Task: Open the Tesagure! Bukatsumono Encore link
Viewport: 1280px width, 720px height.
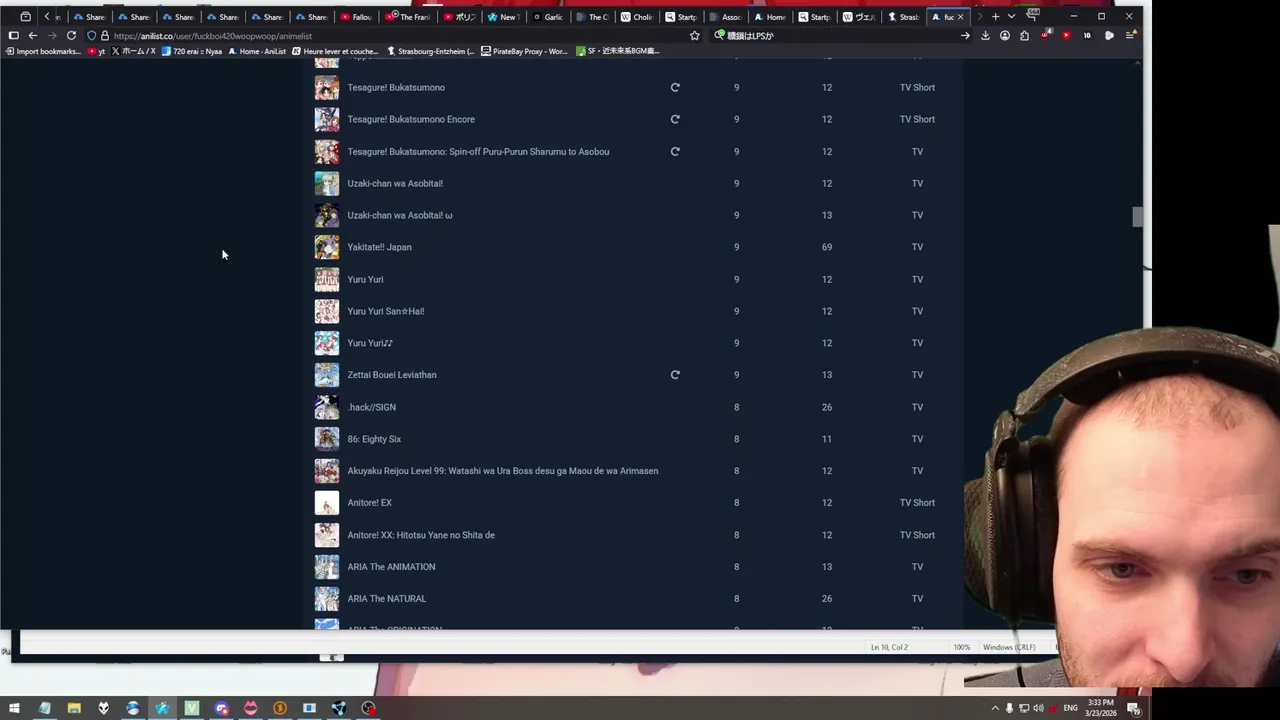Action: point(411,119)
